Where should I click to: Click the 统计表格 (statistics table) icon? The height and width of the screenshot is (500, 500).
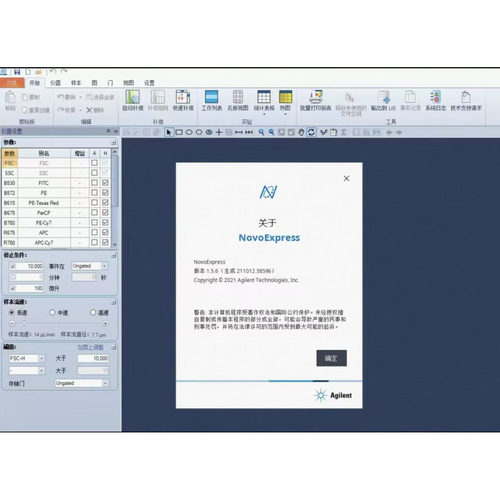coord(264,97)
